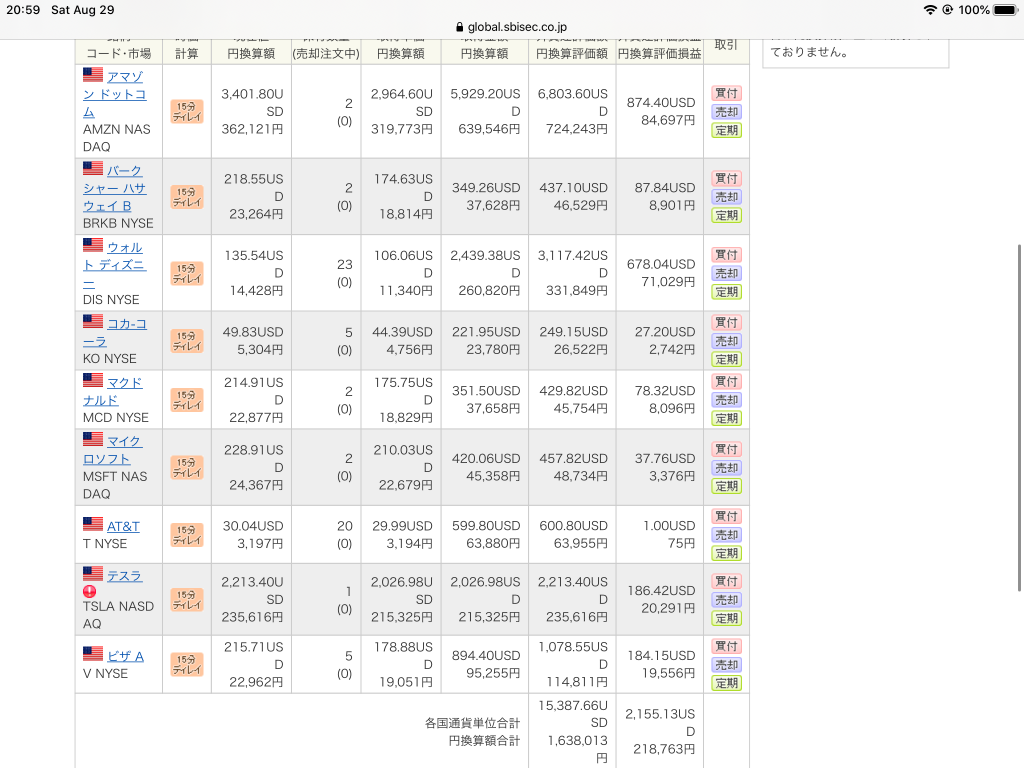Click the 678.04USD profit value for Disney
The width and height of the screenshot is (1024, 768).
[x=661, y=264]
